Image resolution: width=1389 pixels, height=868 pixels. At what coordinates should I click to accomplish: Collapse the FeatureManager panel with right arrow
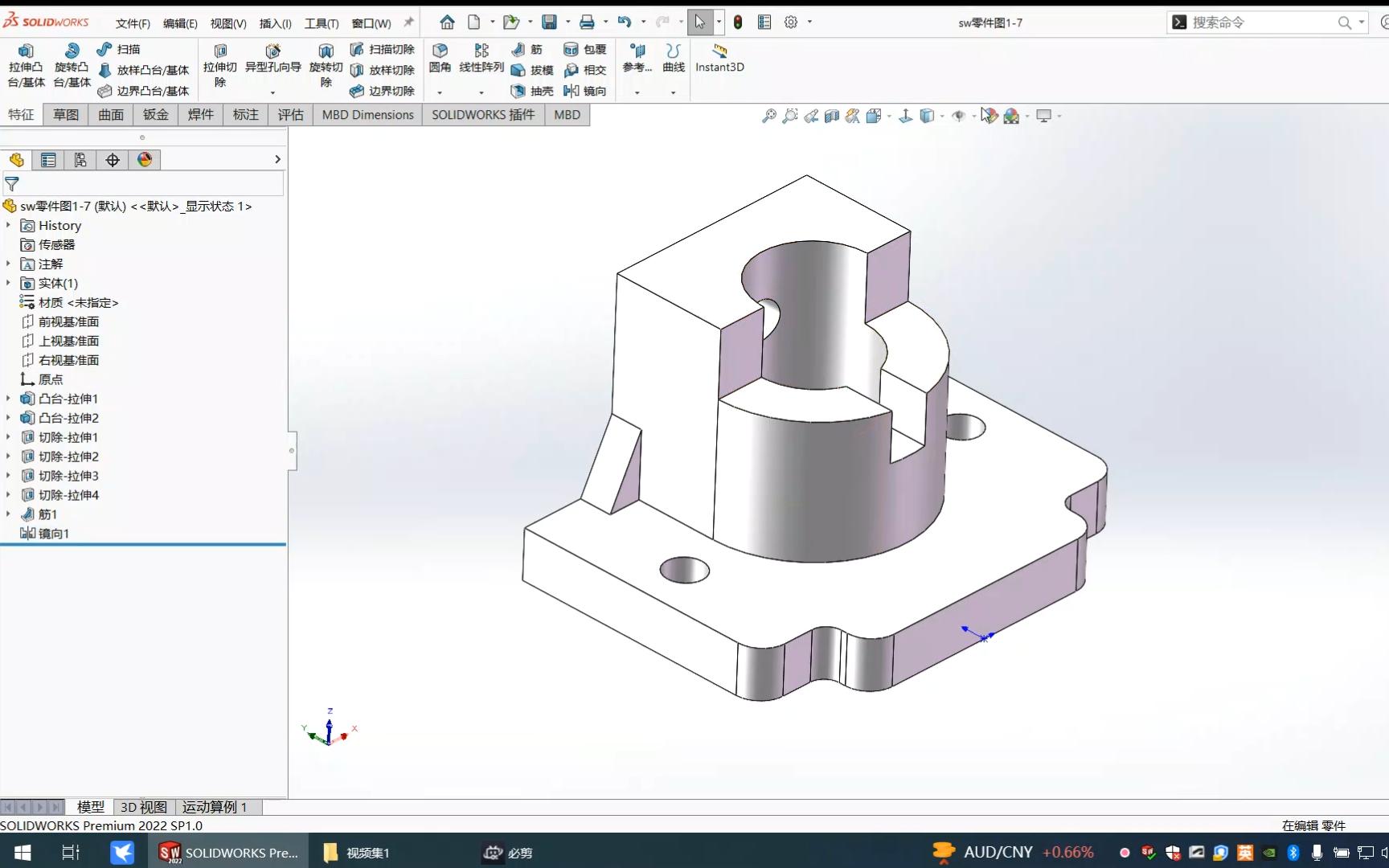click(x=277, y=159)
